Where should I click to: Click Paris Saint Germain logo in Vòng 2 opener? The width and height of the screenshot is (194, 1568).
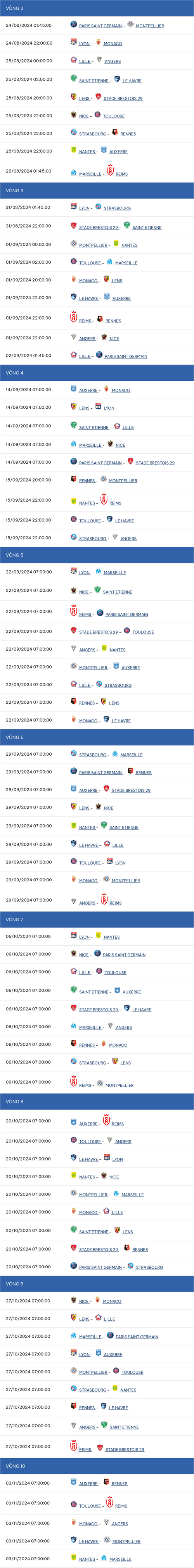(x=73, y=24)
